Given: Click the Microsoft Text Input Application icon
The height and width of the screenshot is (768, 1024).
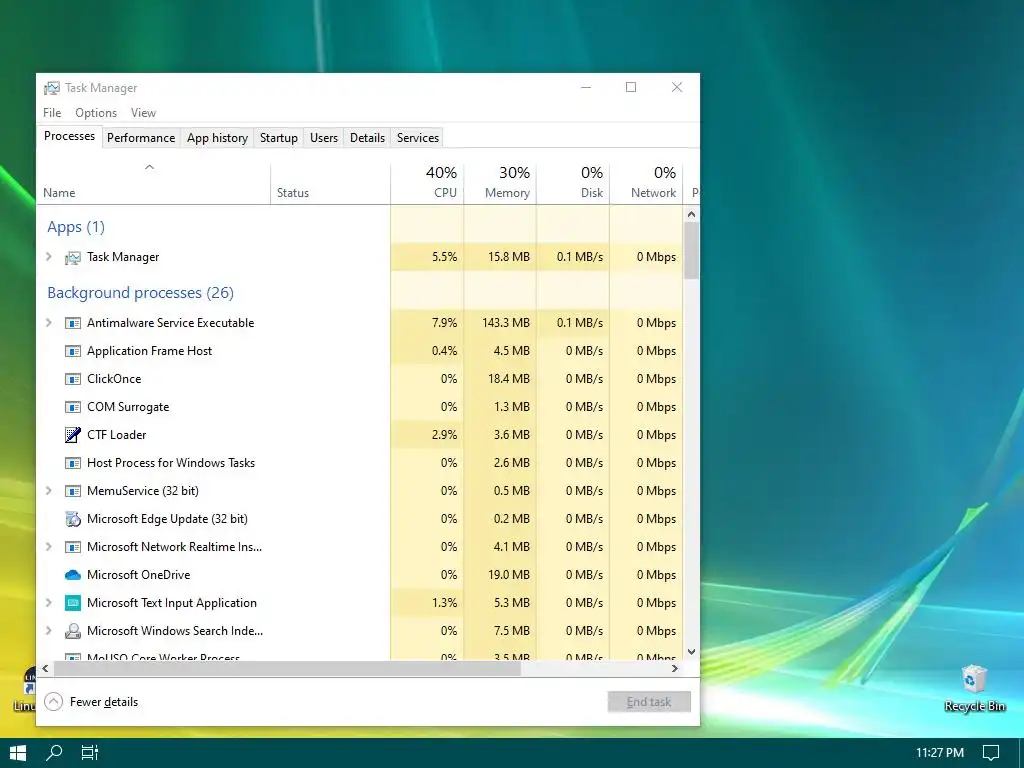Looking at the screenshot, I should (x=72, y=603).
